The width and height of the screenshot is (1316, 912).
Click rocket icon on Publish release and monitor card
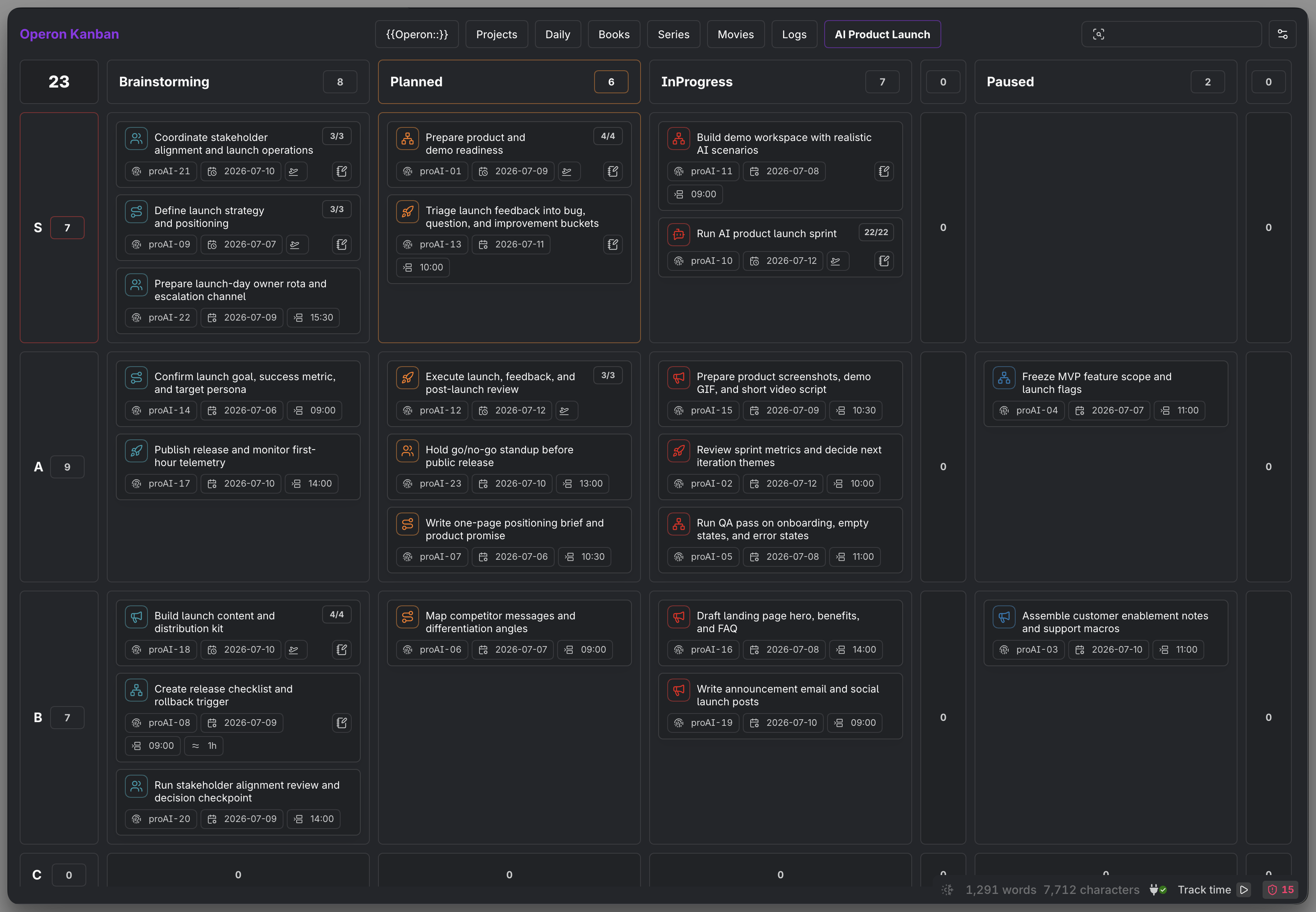[136, 451]
